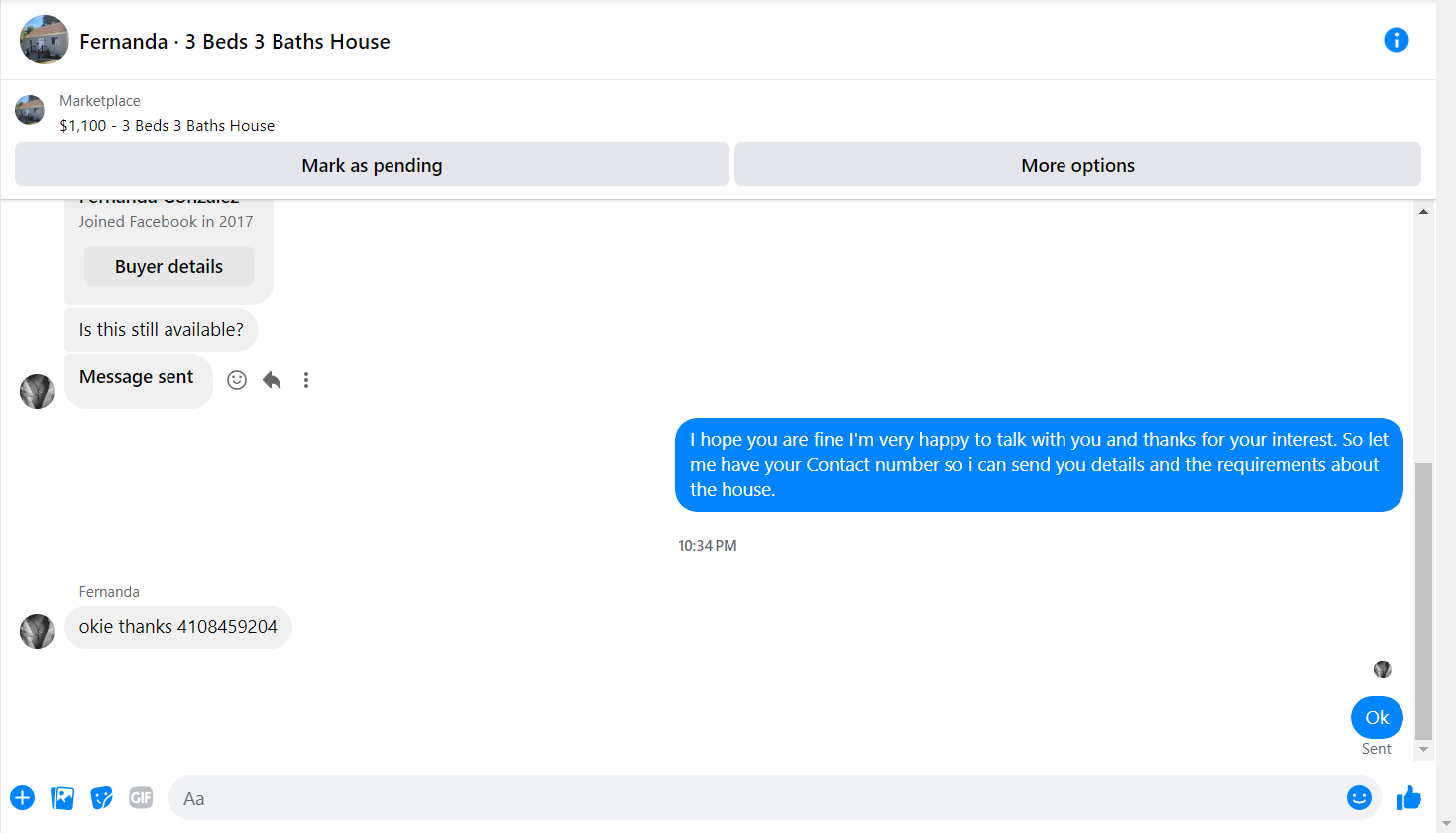Open three-dot menu beside 'Message sent'
Image resolution: width=1456 pixels, height=833 pixels.
point(306,380)
